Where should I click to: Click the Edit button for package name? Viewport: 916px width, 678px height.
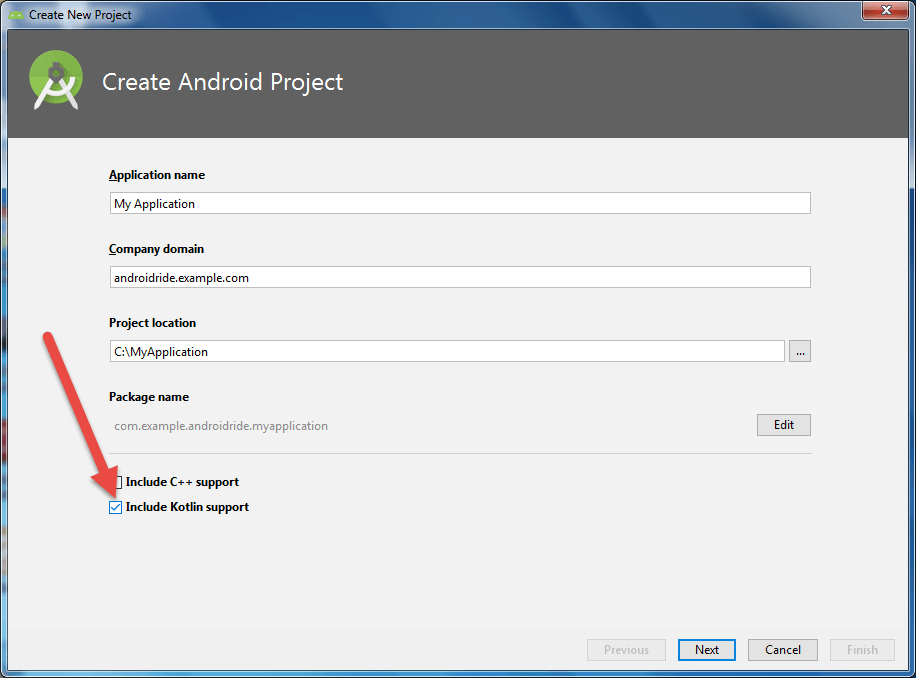pos(783,424)
